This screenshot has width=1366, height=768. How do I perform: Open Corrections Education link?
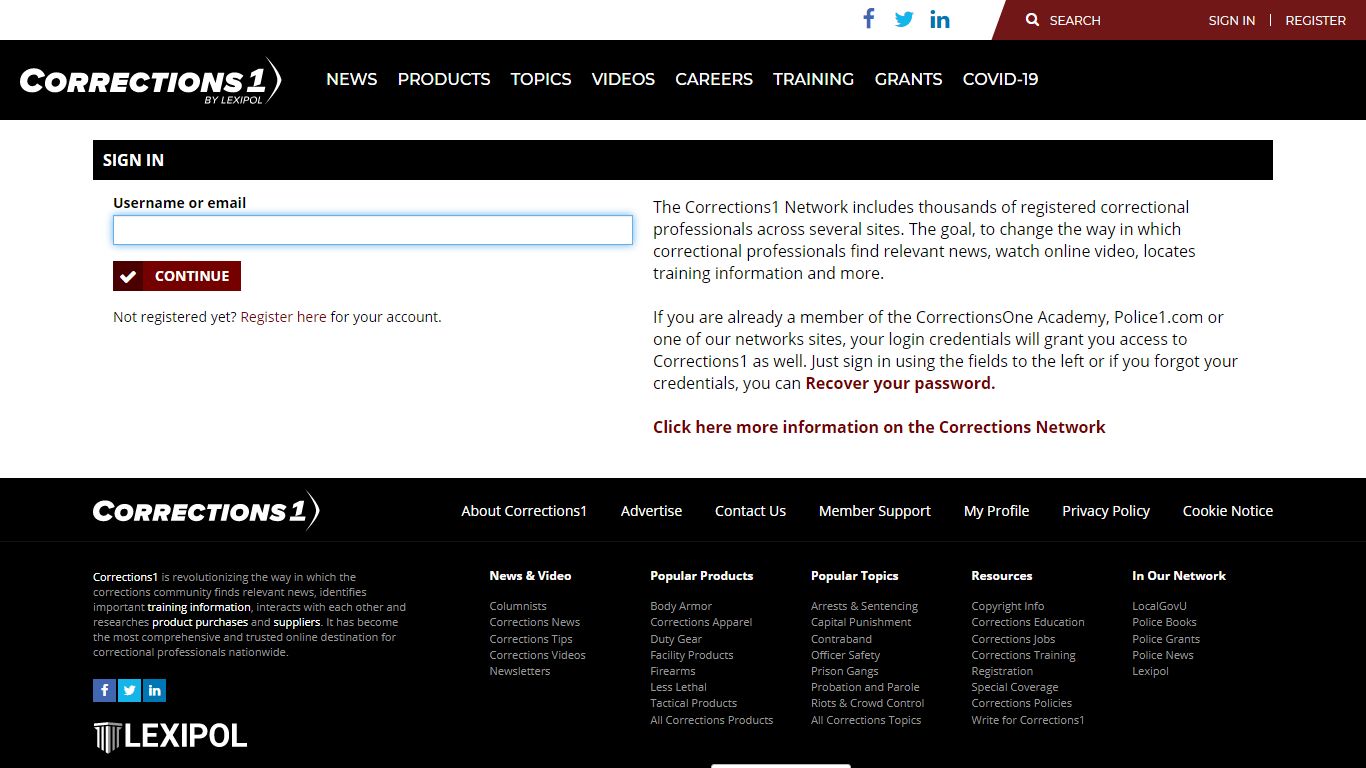point(1028,622)
